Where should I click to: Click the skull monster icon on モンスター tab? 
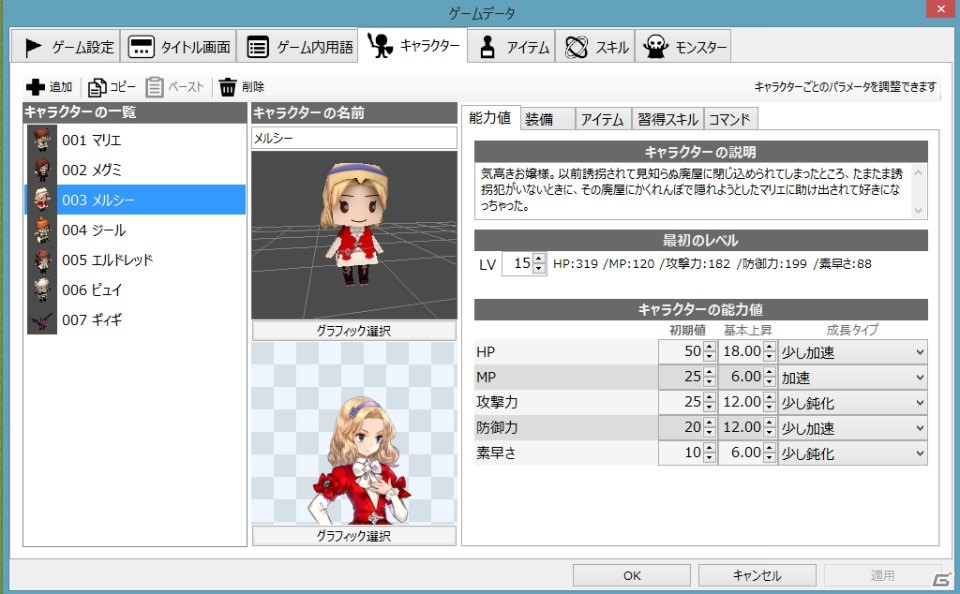tap(655, 47)
